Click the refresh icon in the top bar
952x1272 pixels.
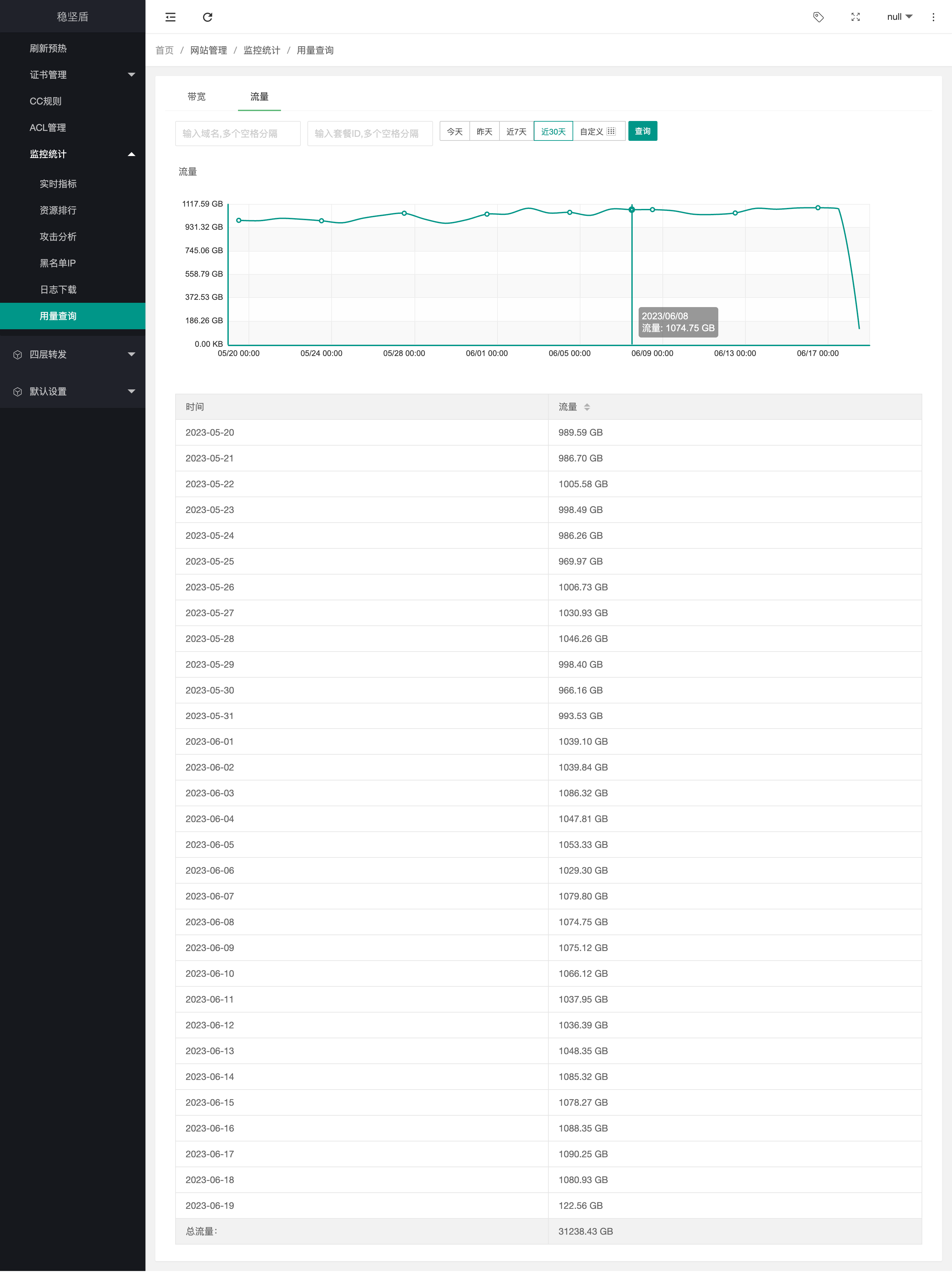[208, 17]
